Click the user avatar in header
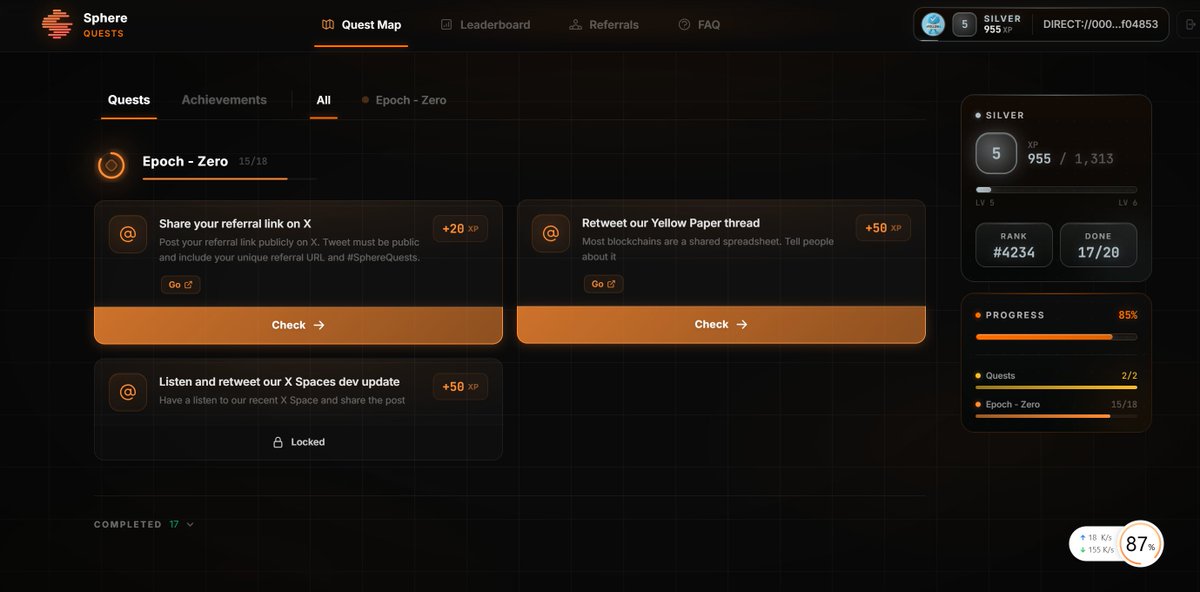 pyautogui.click(x=933, y=24)
